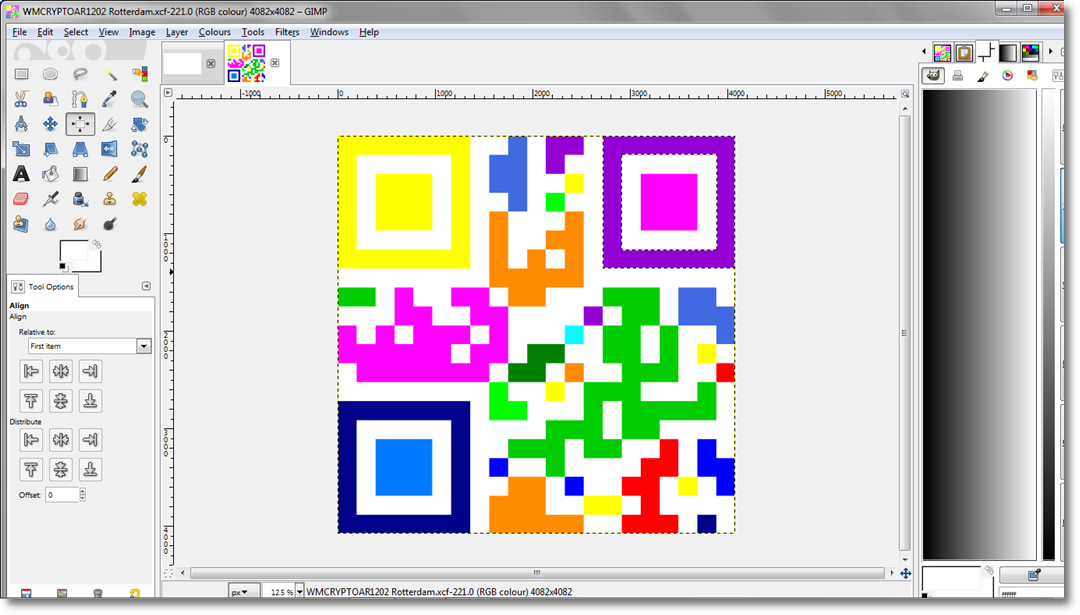Align right edge of target

[90, 371]
